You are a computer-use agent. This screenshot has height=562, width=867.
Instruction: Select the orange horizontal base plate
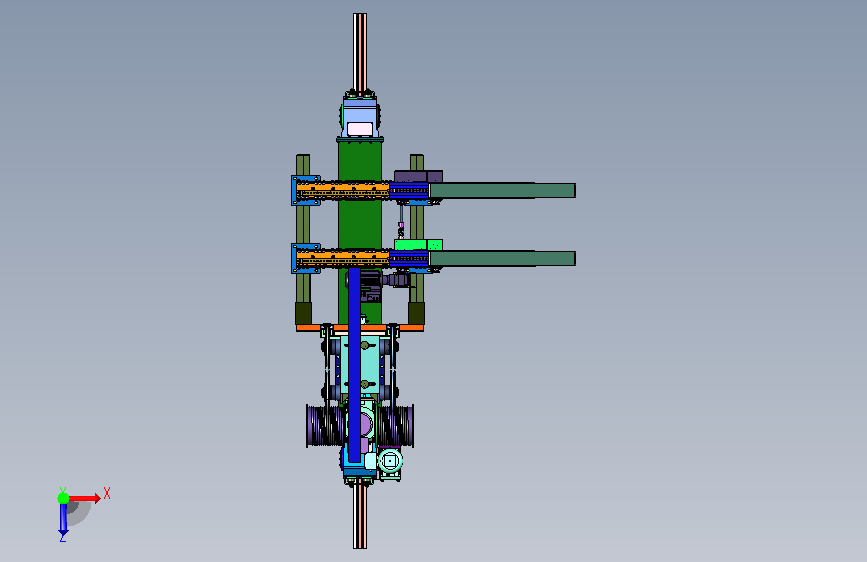[x=360, y=327]
